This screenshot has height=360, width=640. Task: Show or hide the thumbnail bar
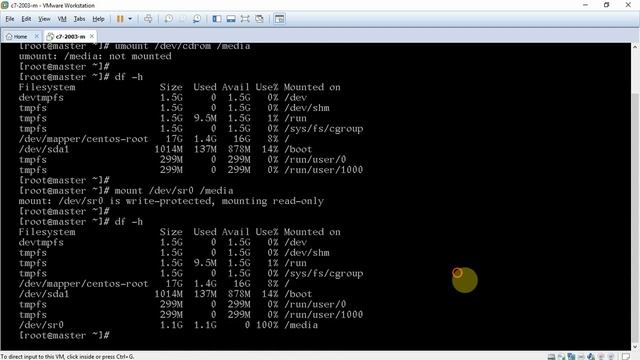[231, 19]
